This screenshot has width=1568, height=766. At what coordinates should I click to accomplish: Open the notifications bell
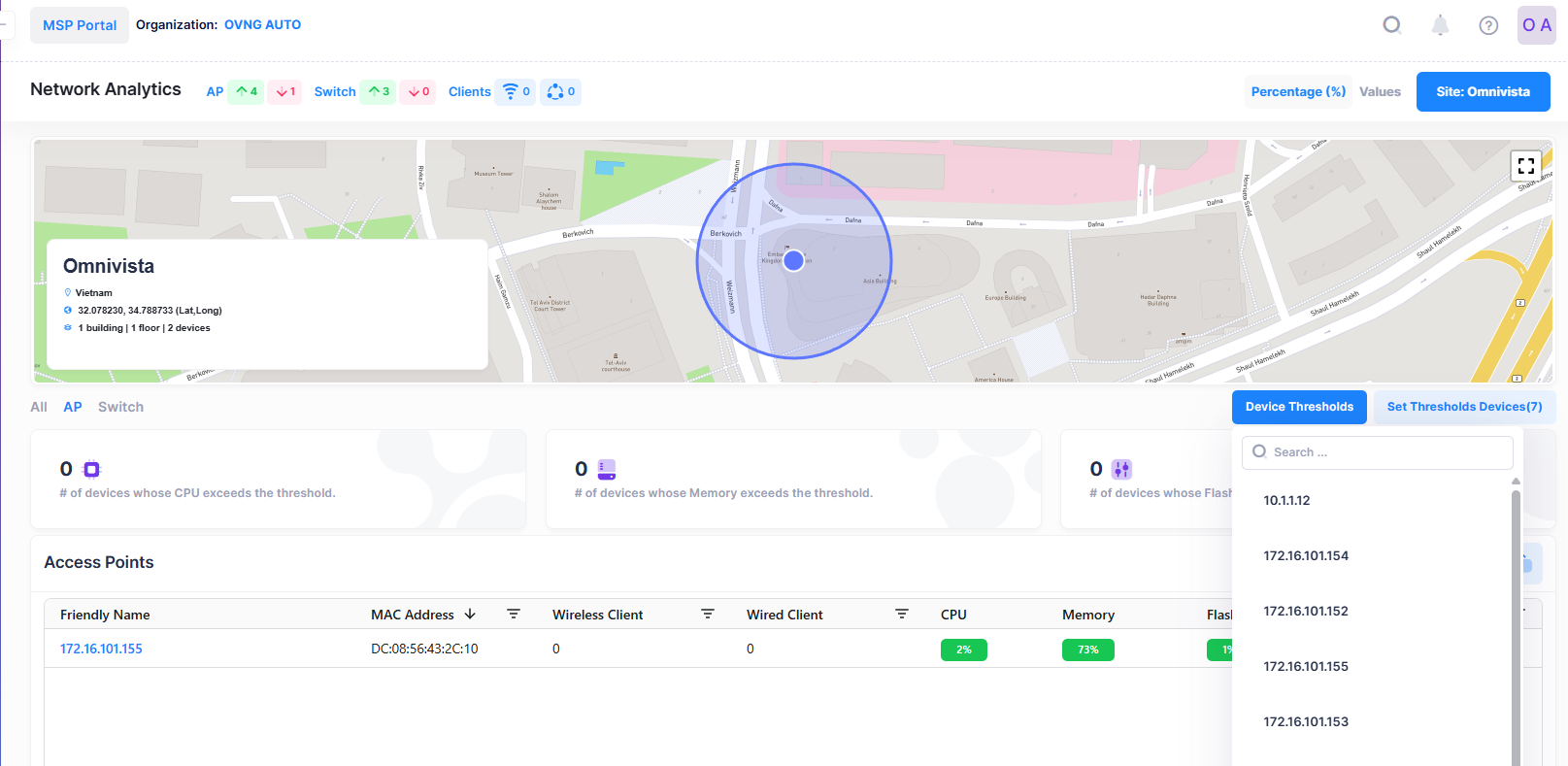click(1440, 25)
